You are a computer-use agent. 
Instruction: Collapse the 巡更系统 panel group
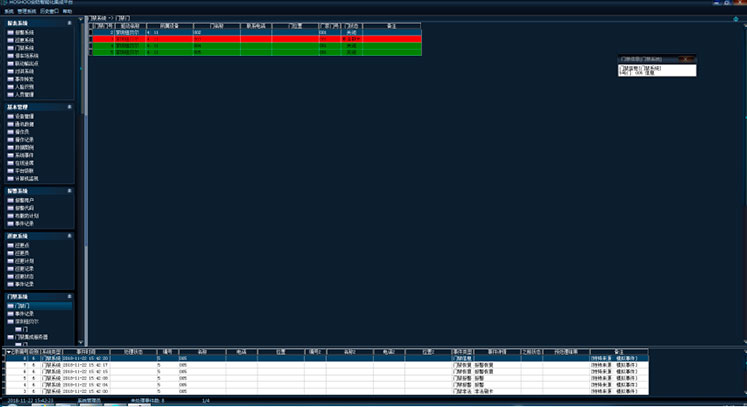69,235
